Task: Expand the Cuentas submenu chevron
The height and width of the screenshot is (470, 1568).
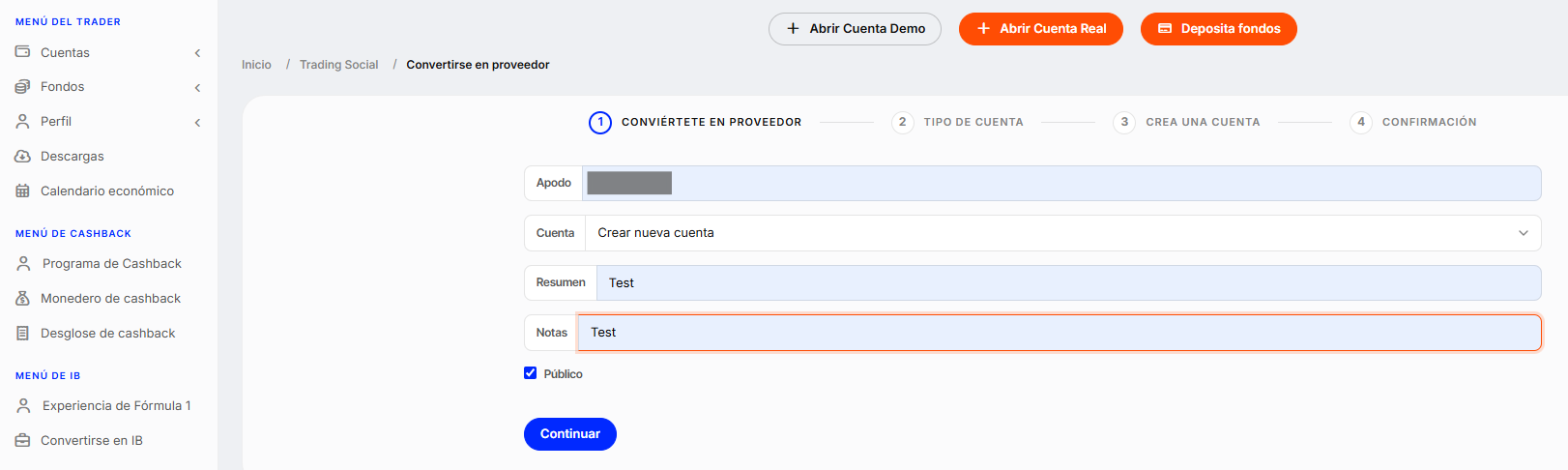Action: coord(197,53)
